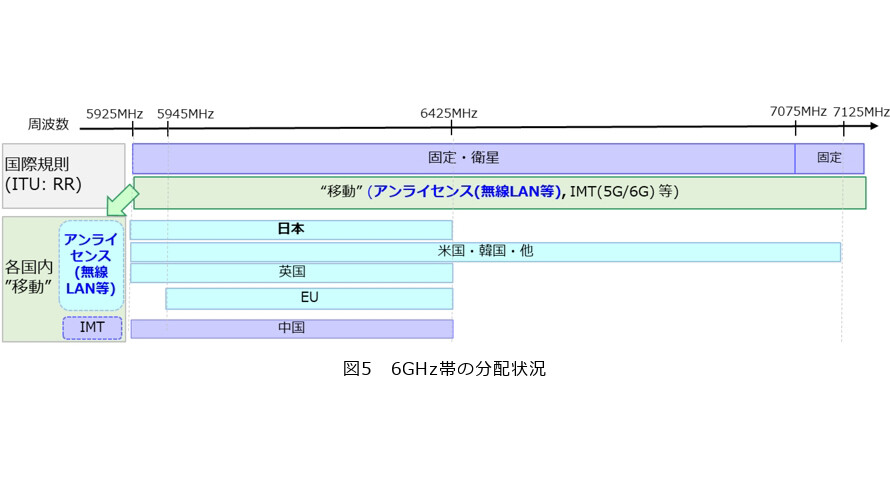Click the 7075MHz frequency marker

click(x=797, y=112)
